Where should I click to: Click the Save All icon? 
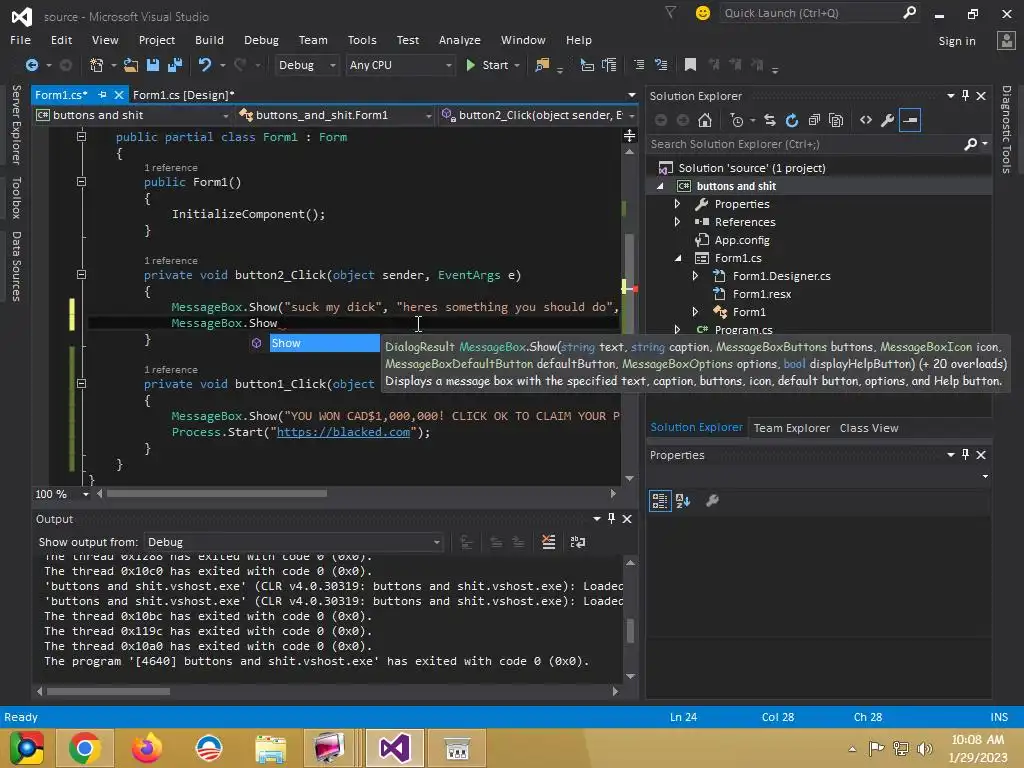(174, 65)
